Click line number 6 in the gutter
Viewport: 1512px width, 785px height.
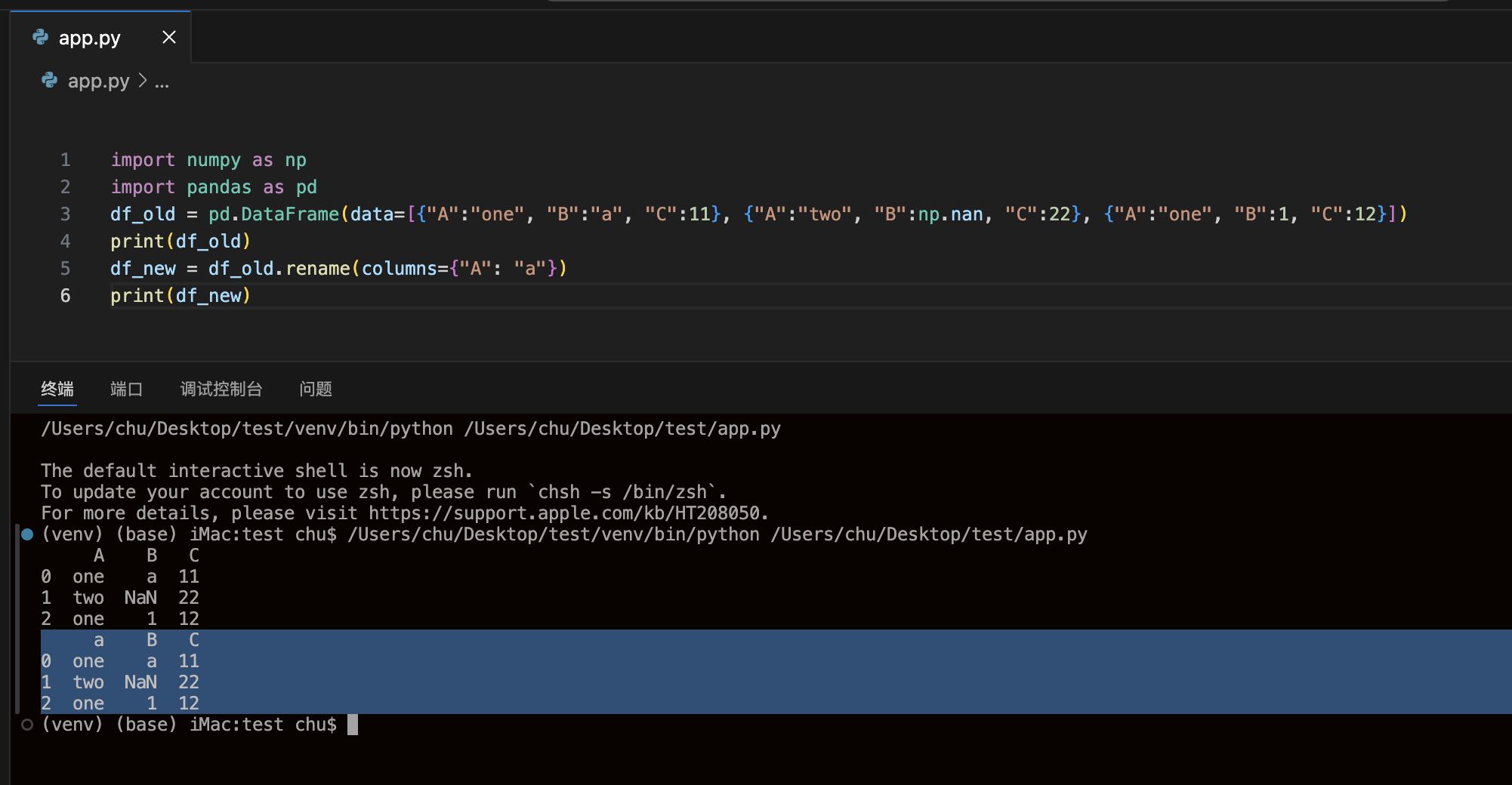click(66, 296)
